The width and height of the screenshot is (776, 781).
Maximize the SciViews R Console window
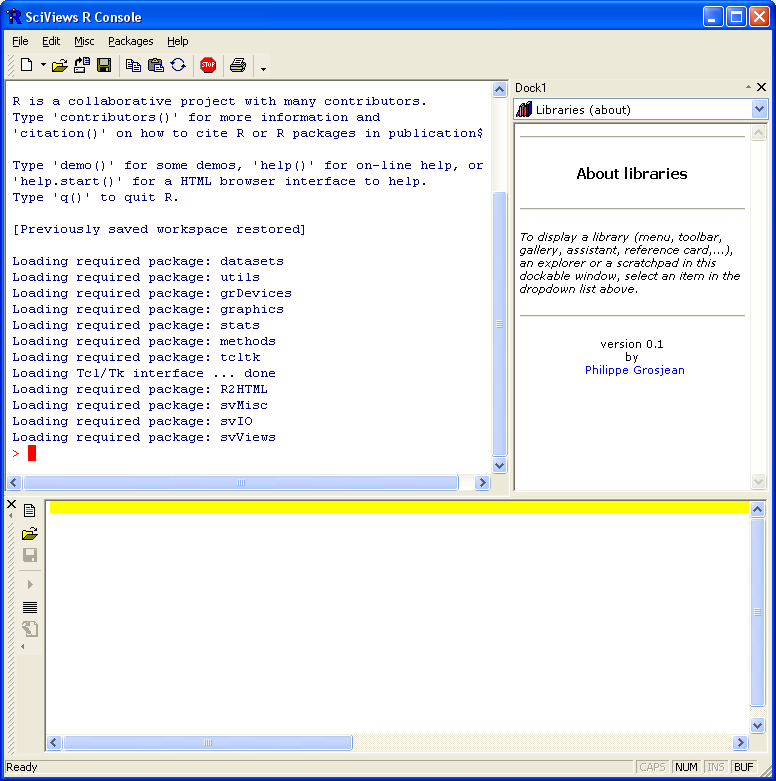[x=736, y=17]
